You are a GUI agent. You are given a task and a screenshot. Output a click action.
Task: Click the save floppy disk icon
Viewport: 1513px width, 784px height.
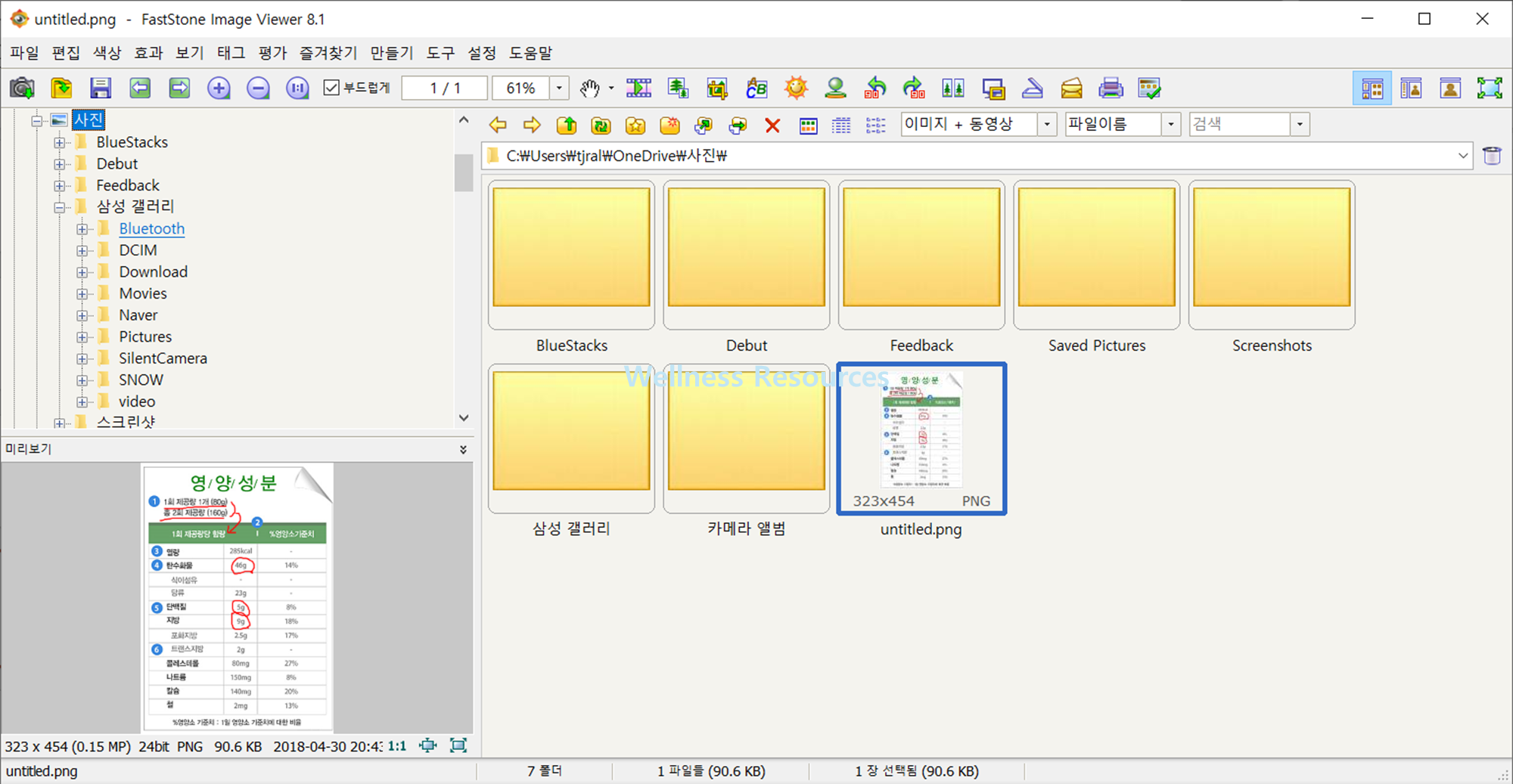(x=101, y=88)
